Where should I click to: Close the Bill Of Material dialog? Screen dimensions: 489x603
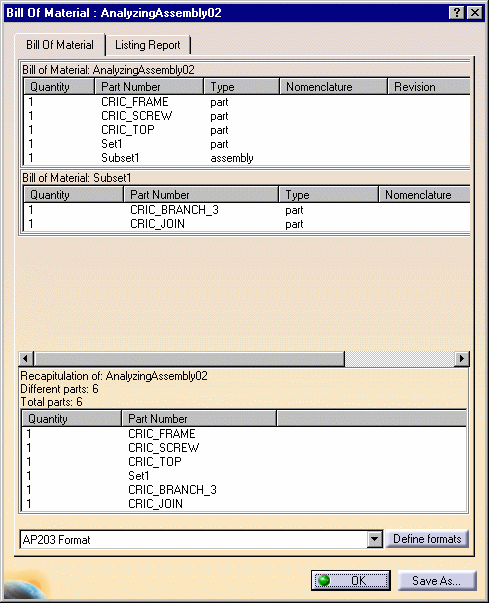point(475,13)
